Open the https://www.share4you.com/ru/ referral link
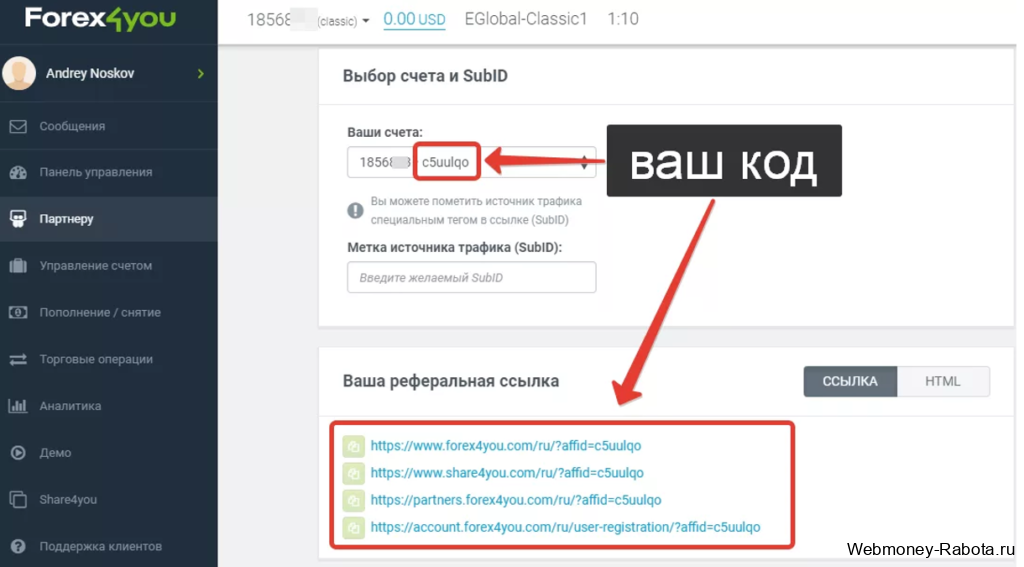The width and height of the screenshot is (1024, 567). (507, 473)
